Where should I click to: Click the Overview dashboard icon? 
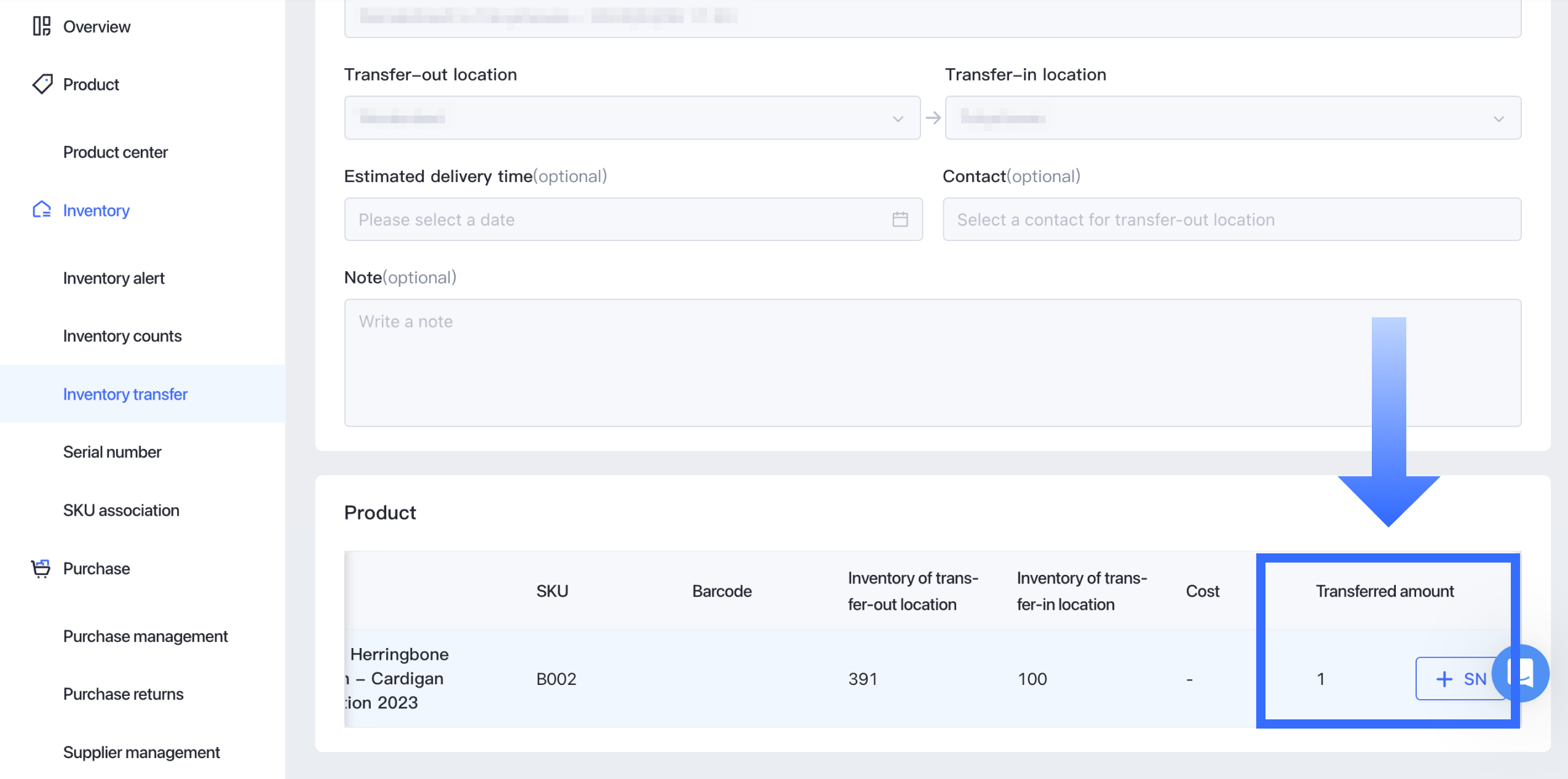point(41,26)
